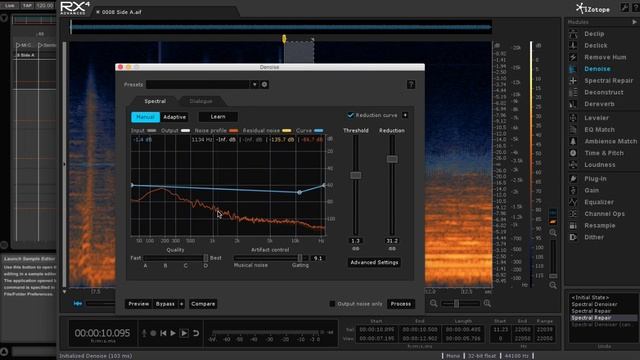The height and width of the screenshot is (360, 640).
Task: Click the play button in transport
Action: coord(173,333)
